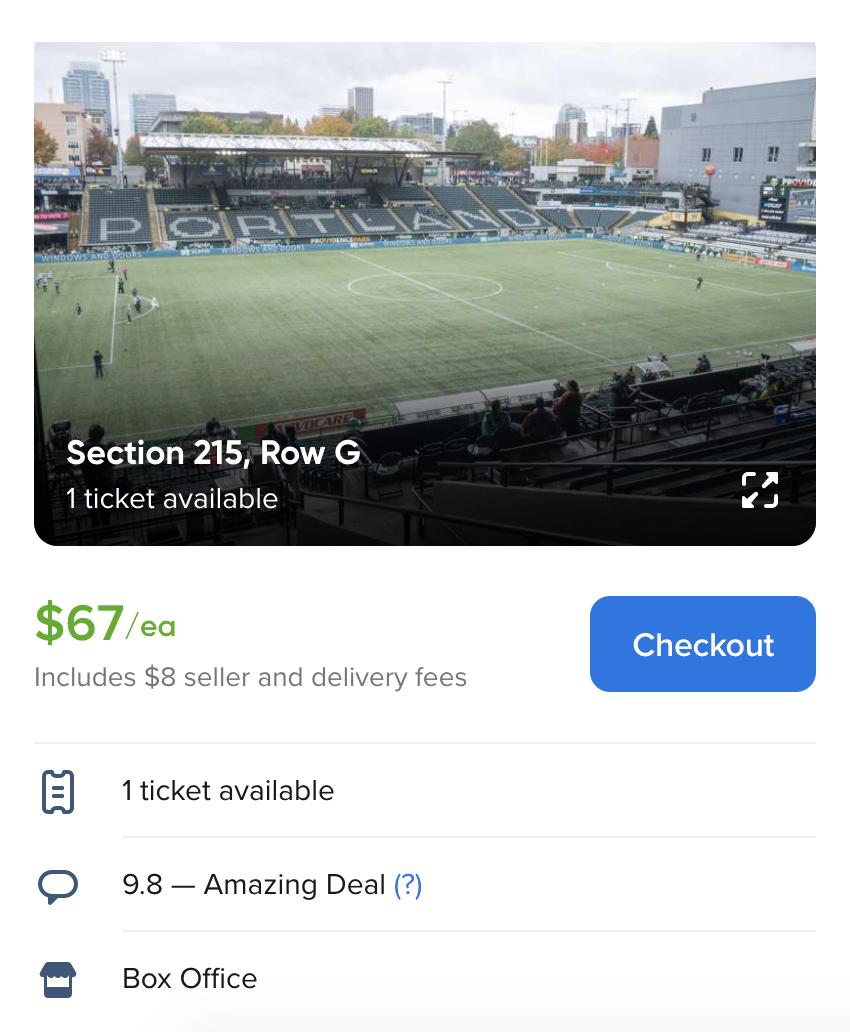Select the 1 ticket available details row
The width and height of the screenshot is (850, 1032).
(228, 791)
